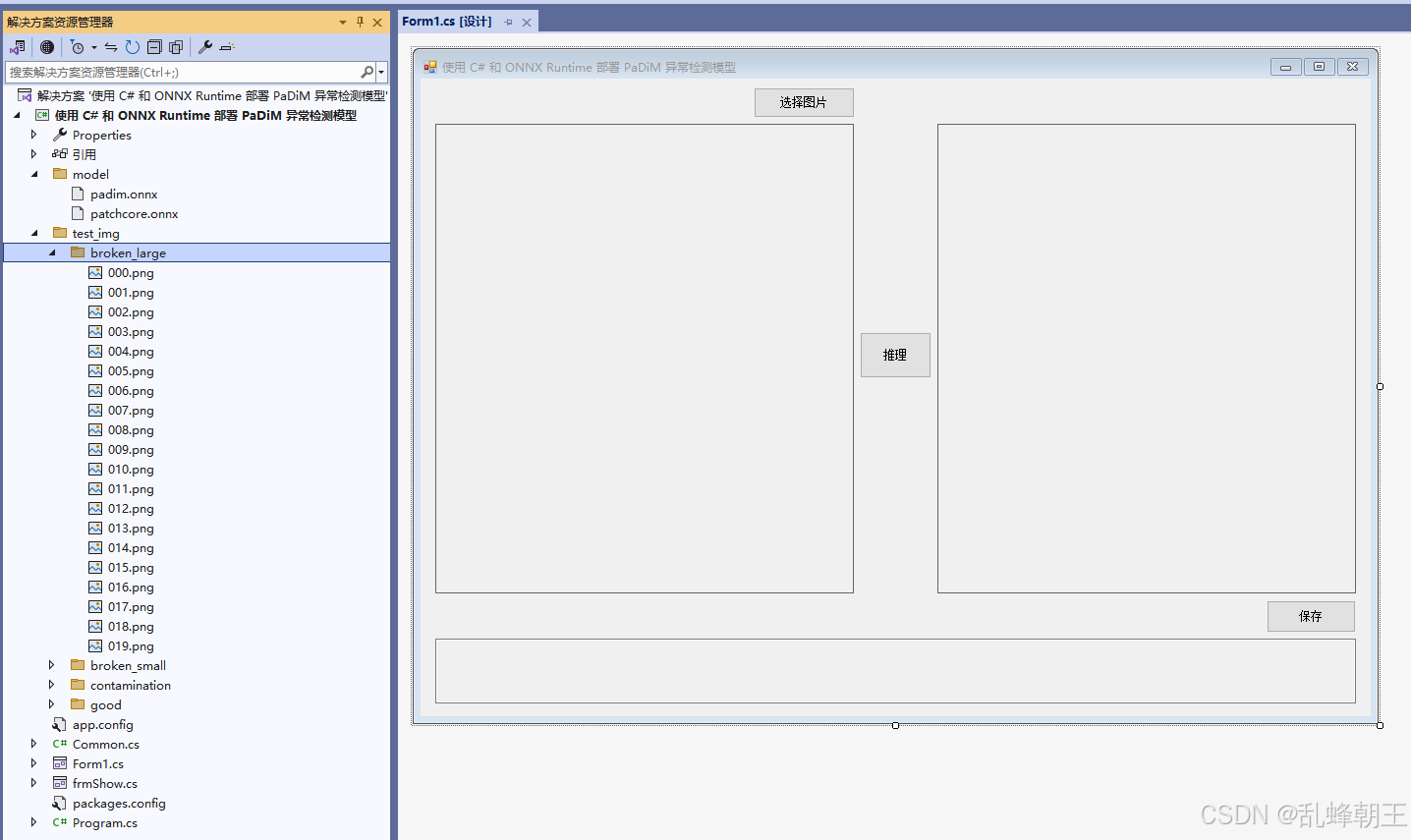This screenshot has height=840, width=1411.
Task: Select 015.png in the tree
Action: point(131,567)
